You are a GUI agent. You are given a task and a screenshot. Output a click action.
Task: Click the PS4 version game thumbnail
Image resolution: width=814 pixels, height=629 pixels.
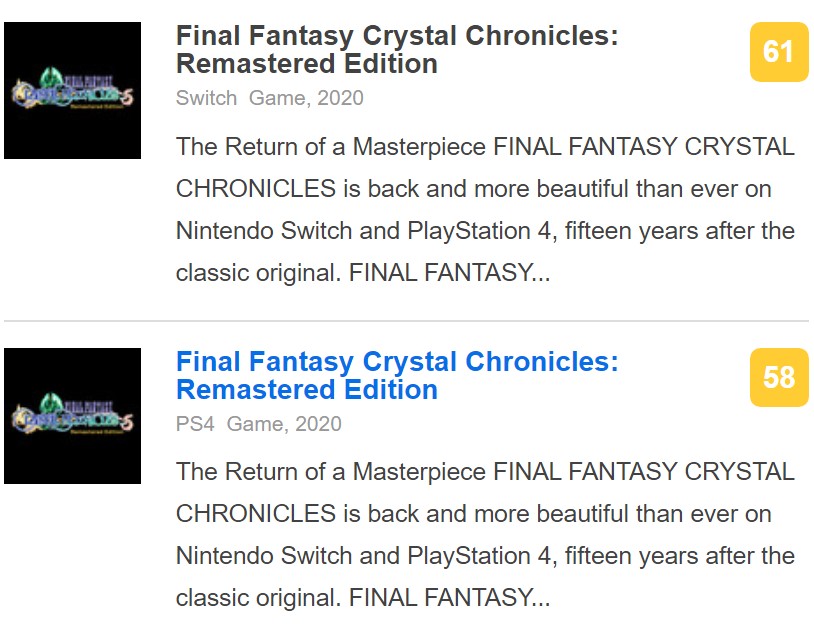point(72,416)
